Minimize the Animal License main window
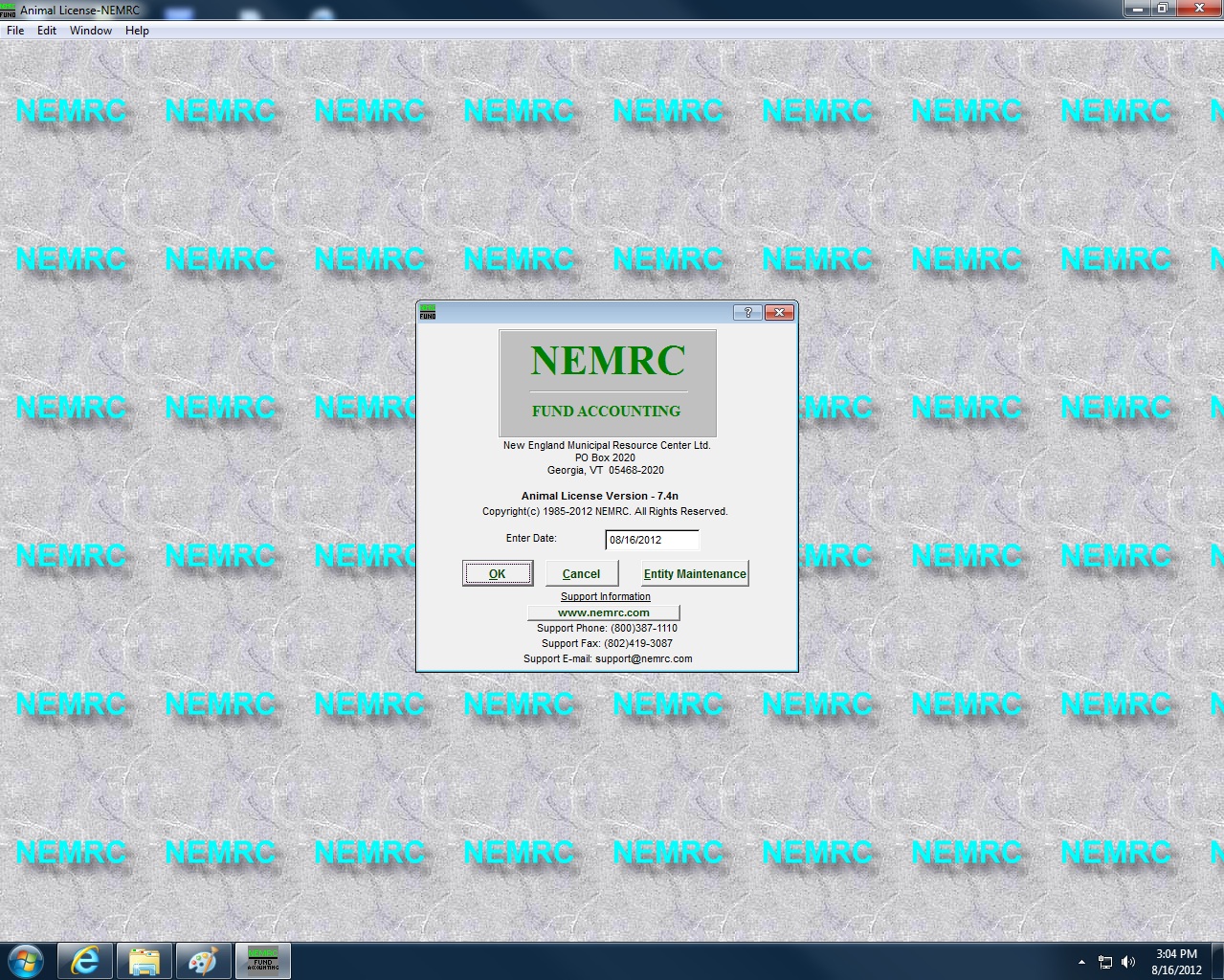The image size is (1224, 980). tap(1137, 9)
